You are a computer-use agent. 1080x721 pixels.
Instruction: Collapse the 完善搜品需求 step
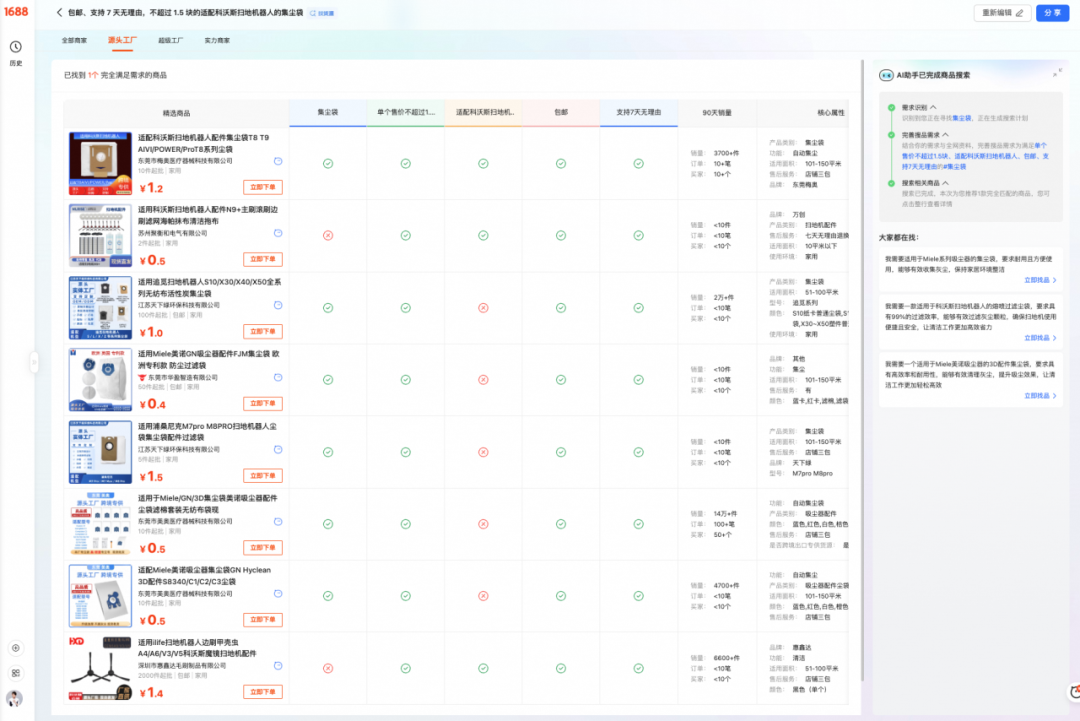(x=945, y=134)
